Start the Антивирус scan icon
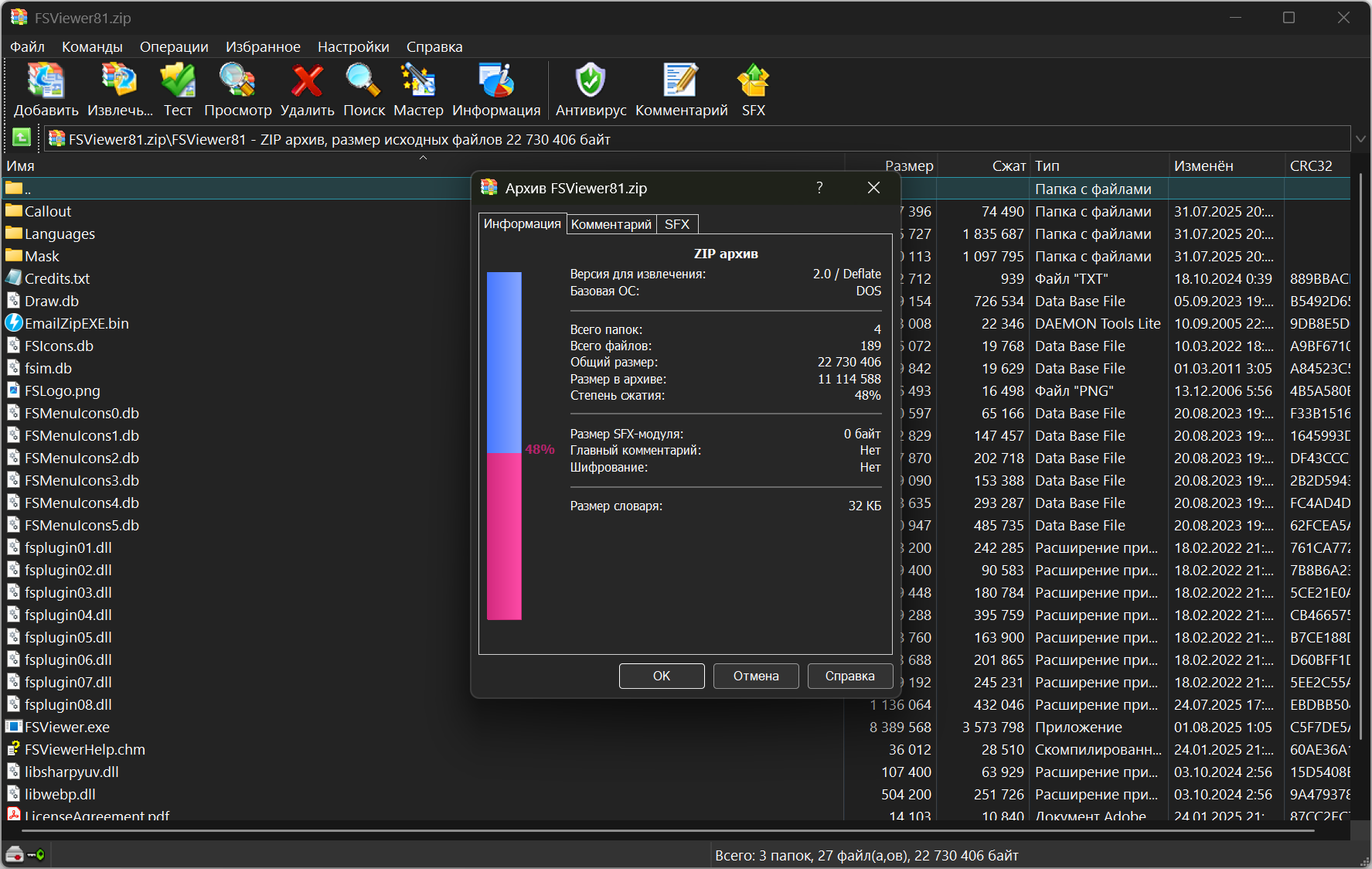This screenshot has width=1372, height=869. tap(591, 81)
